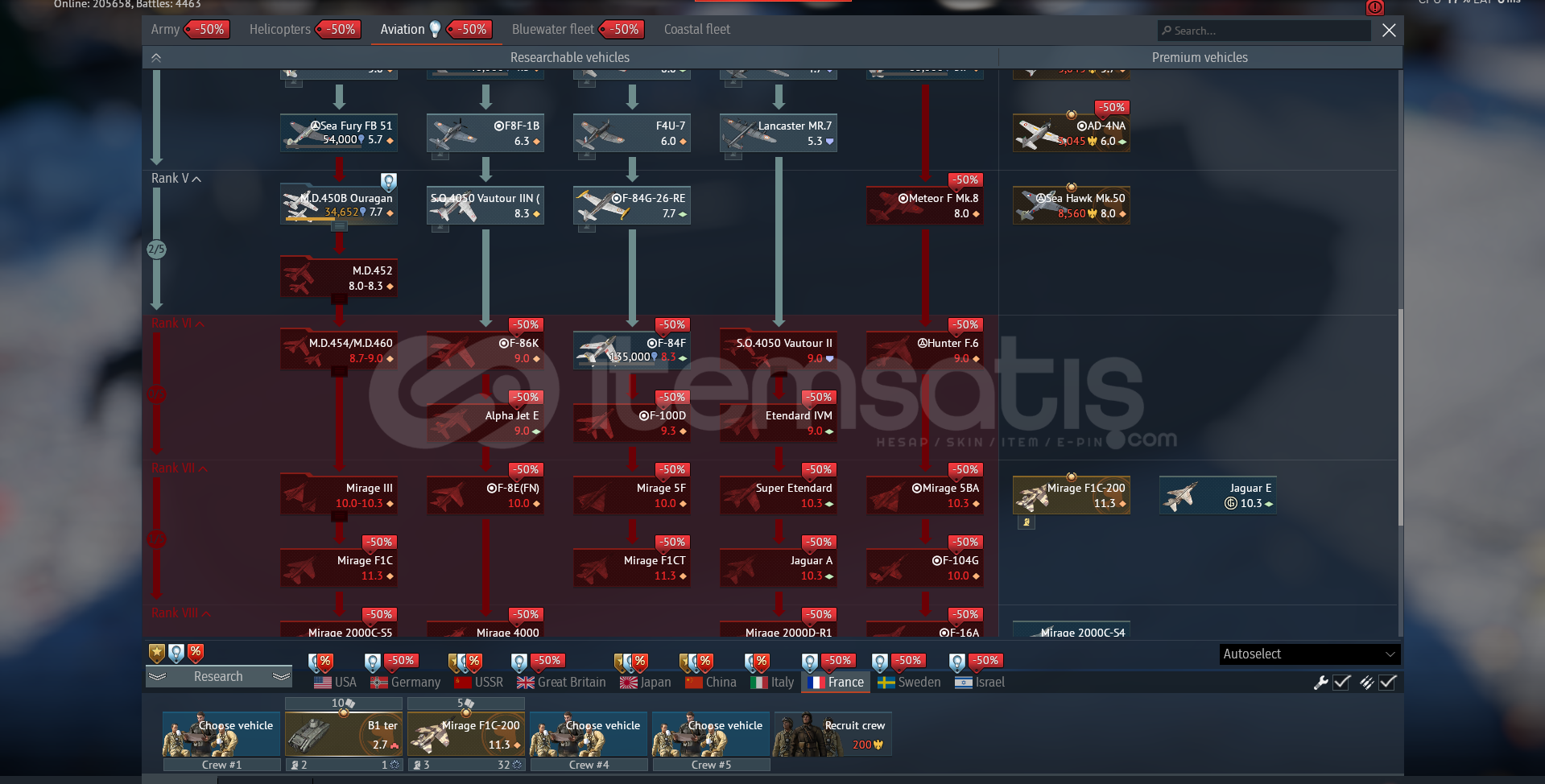Click the Research button

pyautogui.click(x=218, y=676)
